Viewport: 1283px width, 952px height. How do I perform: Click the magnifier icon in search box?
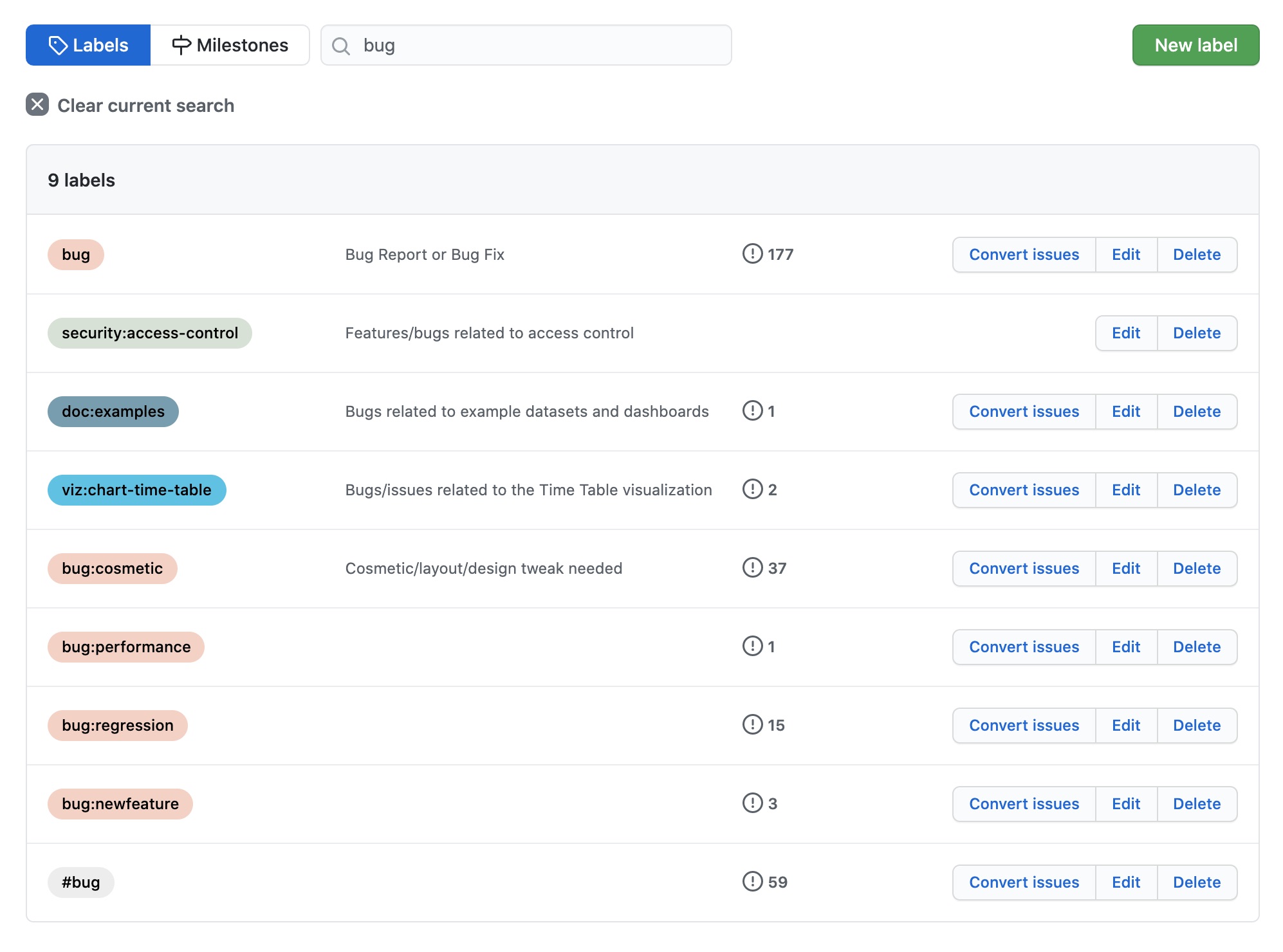[341, 46]
